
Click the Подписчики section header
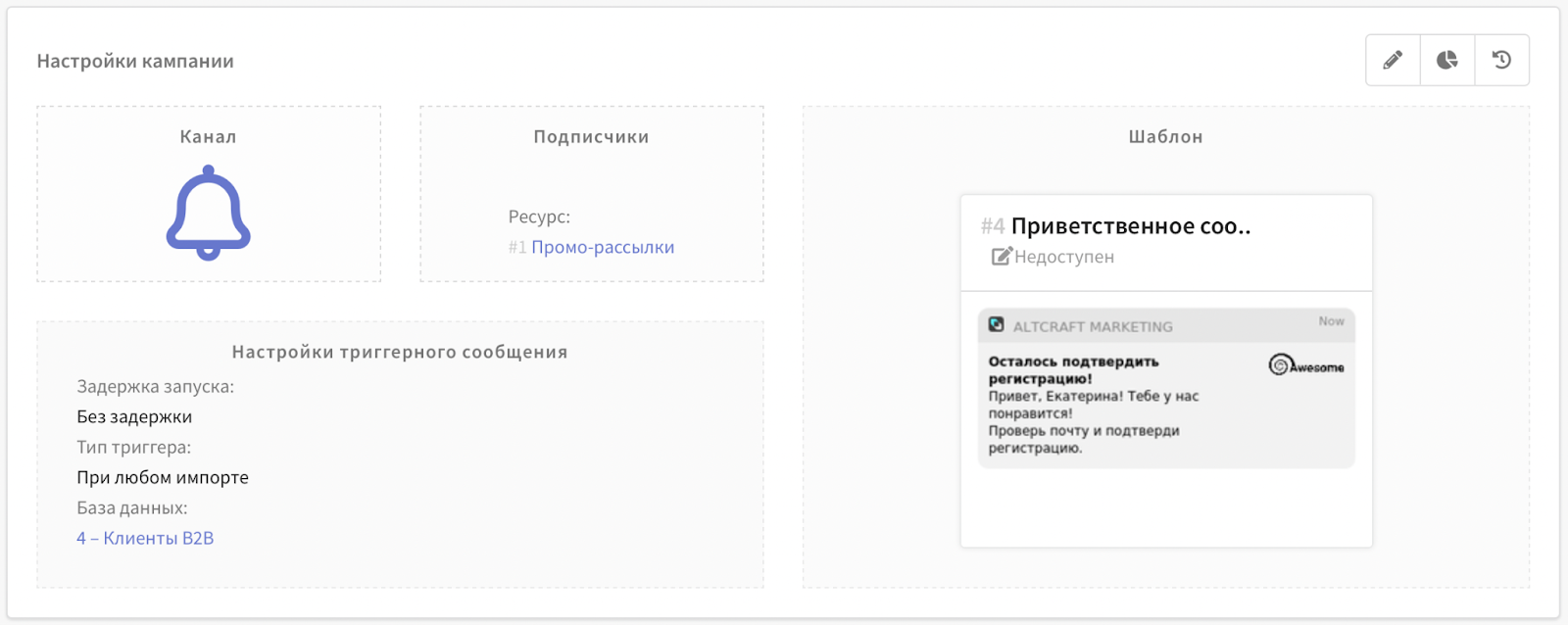coord(591,137)
